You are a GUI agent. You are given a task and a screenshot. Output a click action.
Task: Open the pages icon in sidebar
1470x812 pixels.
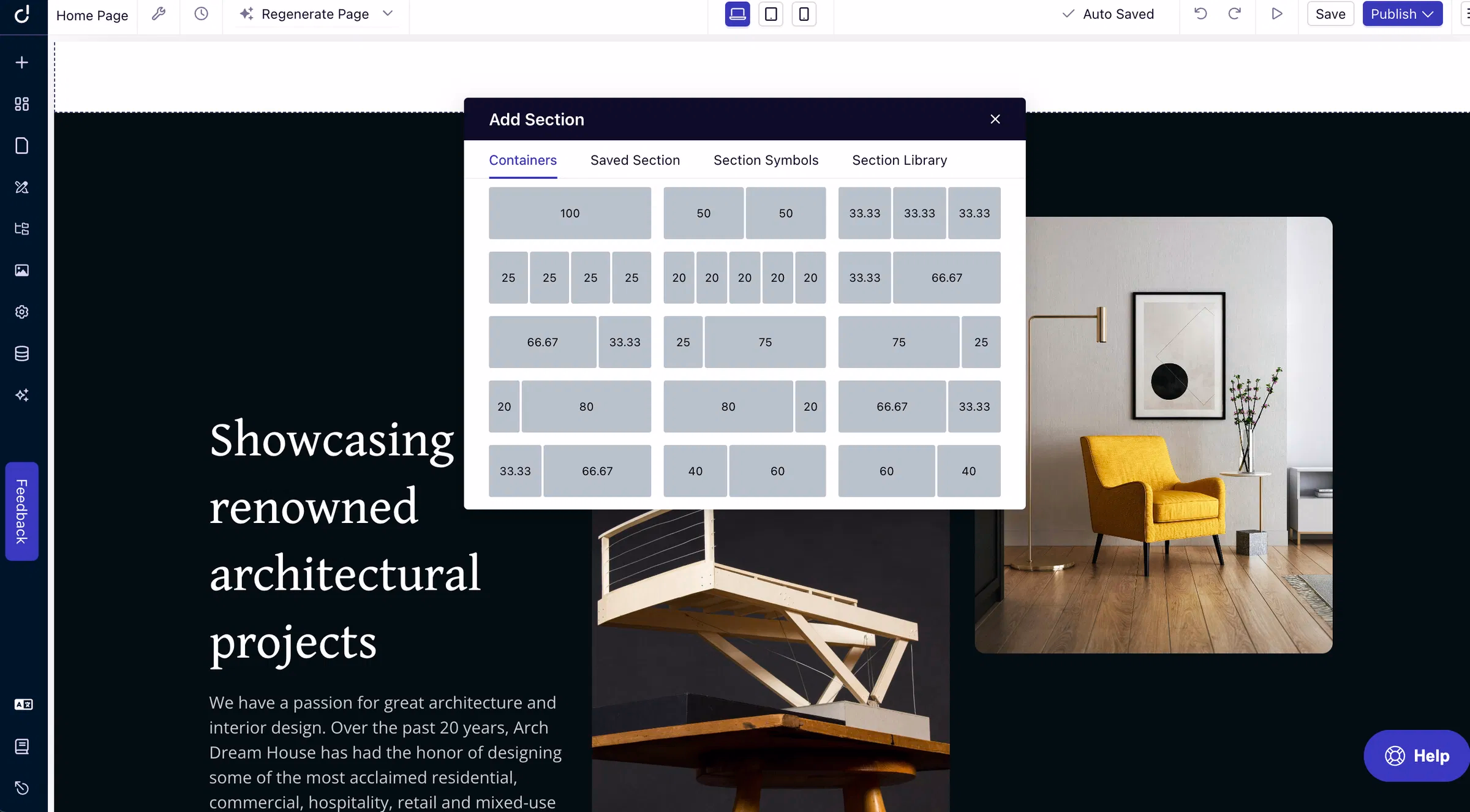tap(21, 146)
